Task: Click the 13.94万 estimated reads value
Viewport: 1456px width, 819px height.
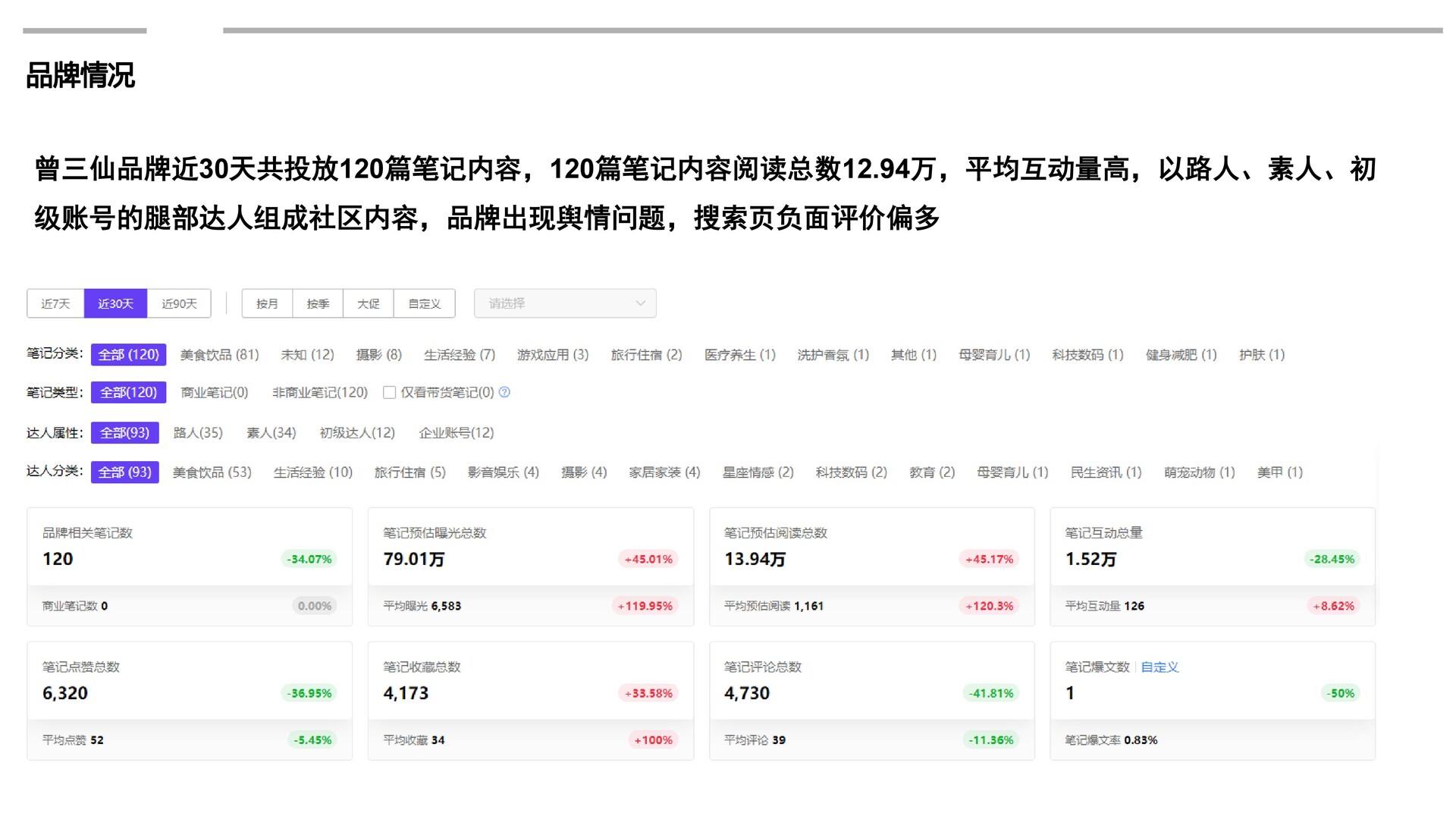Action: pyautogui.click(x=755, y=559)
